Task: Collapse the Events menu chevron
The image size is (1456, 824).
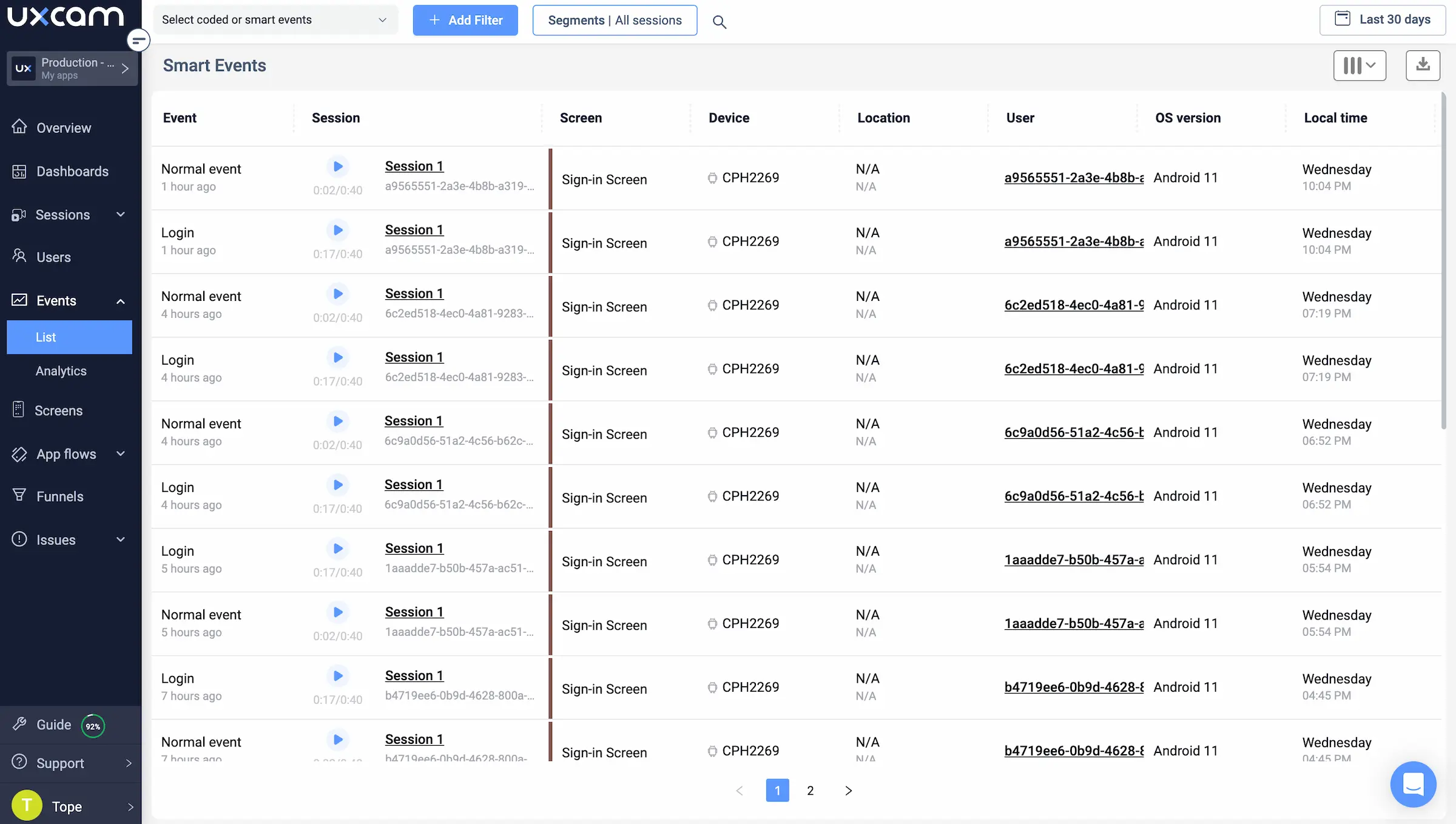Action: click(x=121, y=301)
